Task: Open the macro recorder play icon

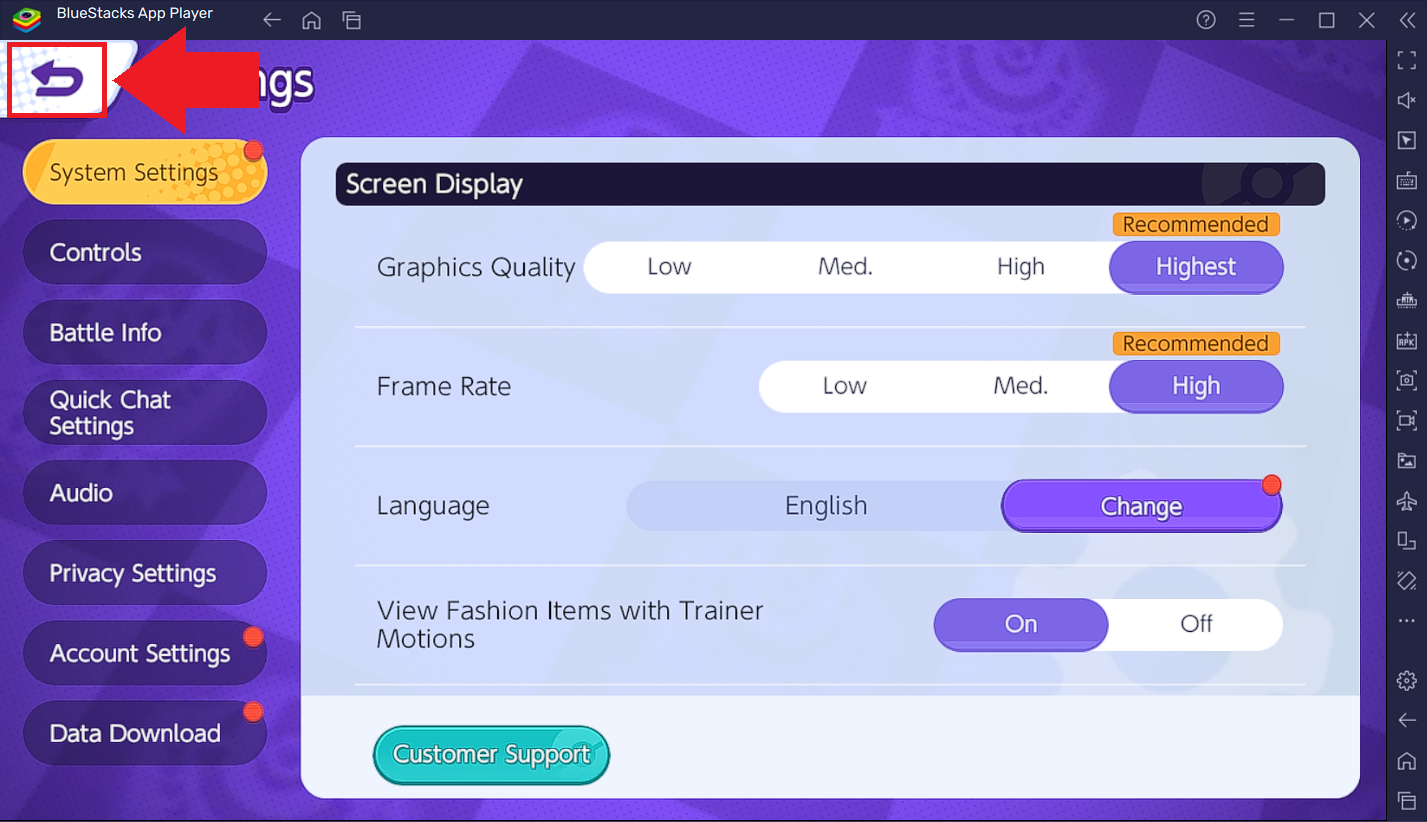Action: click(1407, 220)
